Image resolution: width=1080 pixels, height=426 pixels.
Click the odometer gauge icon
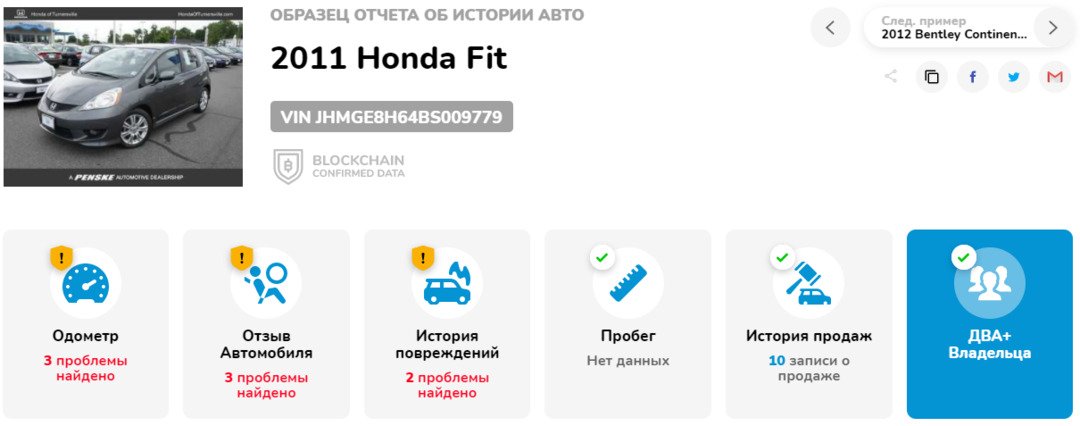click(85, 283)
